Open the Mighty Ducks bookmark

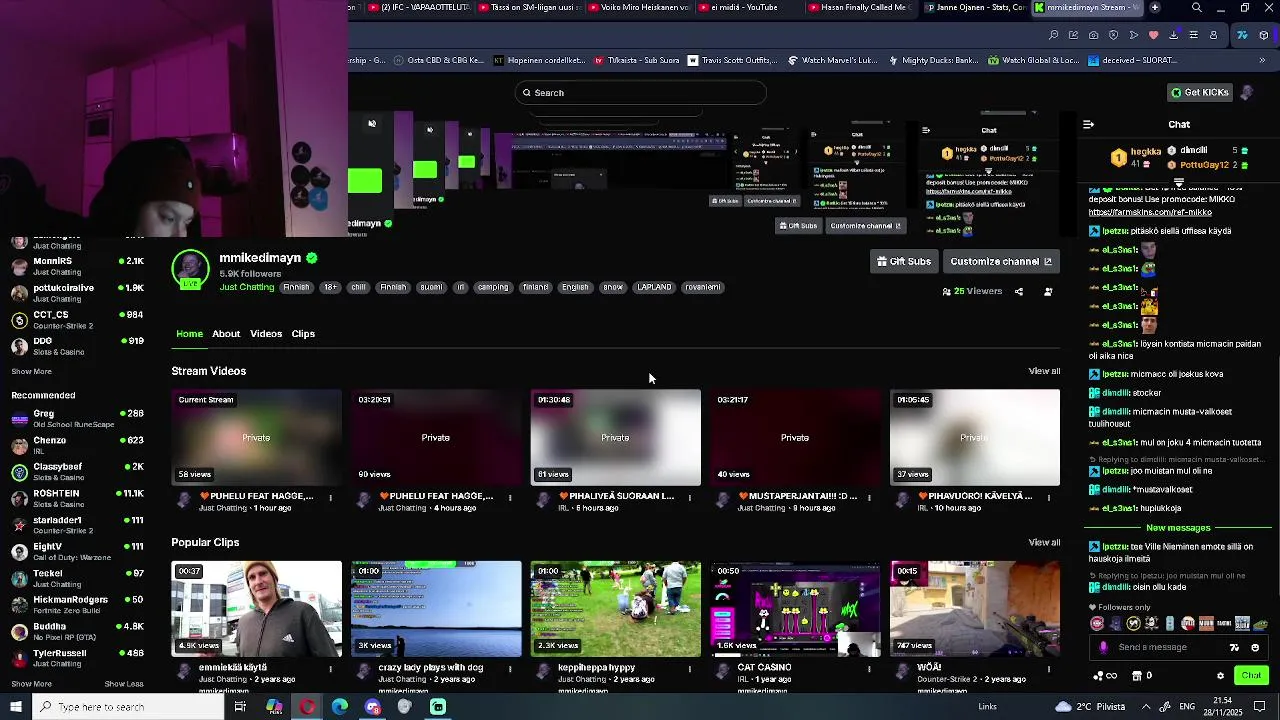pos(932,60)
